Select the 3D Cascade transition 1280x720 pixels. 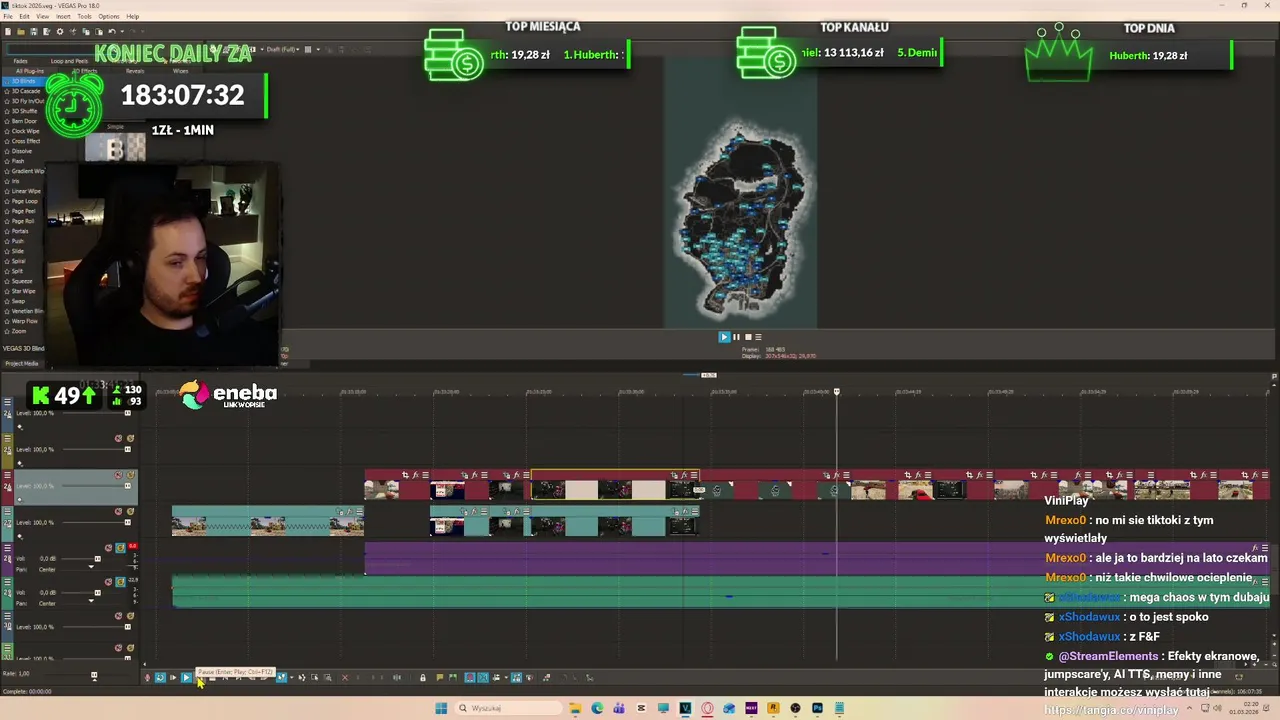(26, 91)
